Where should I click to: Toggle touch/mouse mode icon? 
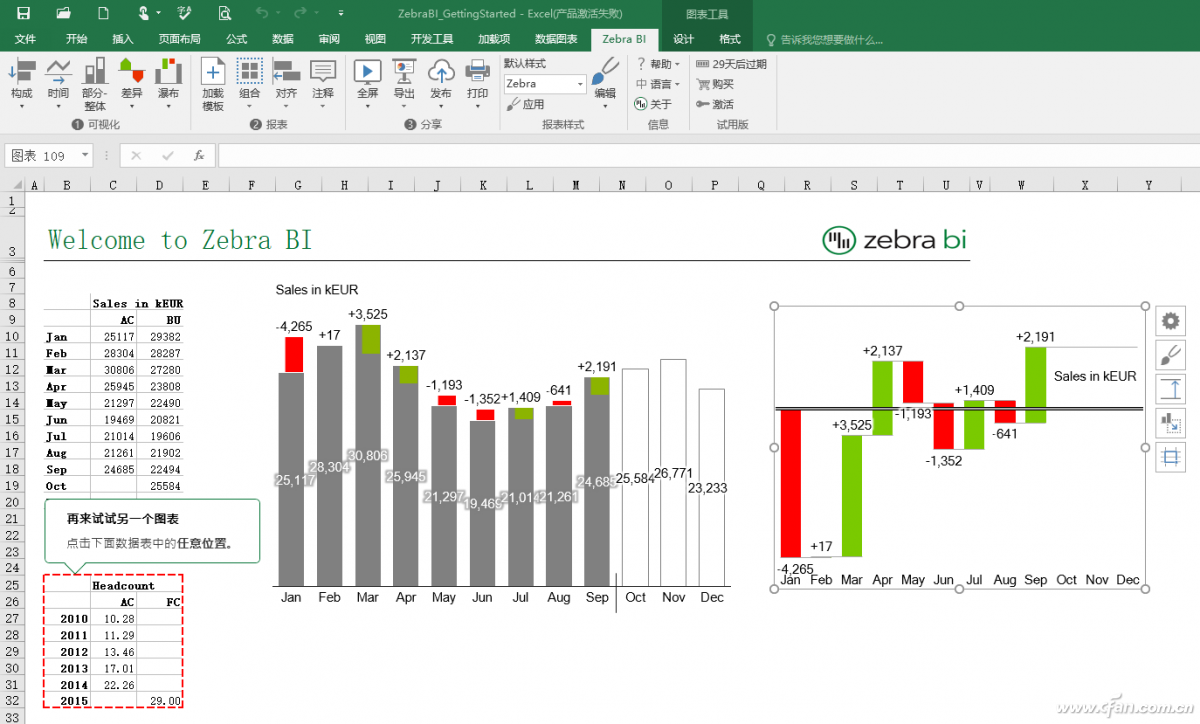point(144,13)
